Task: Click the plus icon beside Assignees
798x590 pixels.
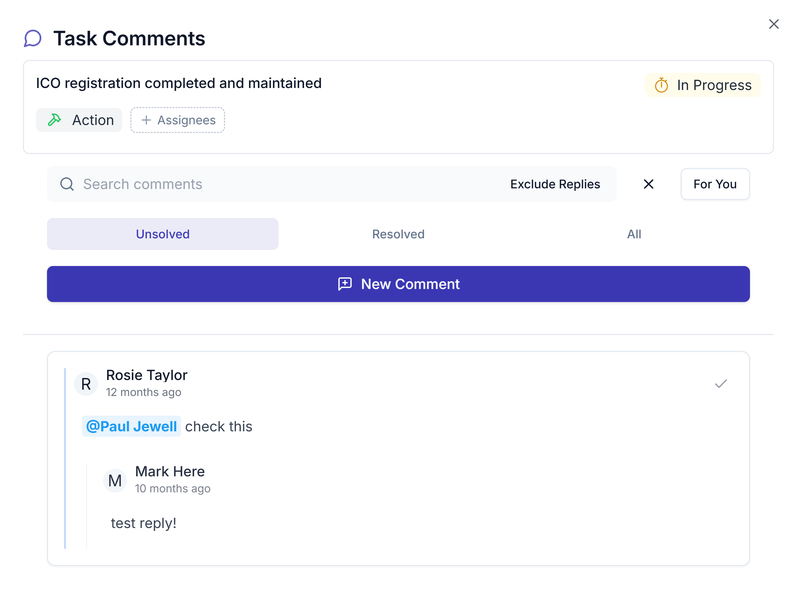Action: 146,120
